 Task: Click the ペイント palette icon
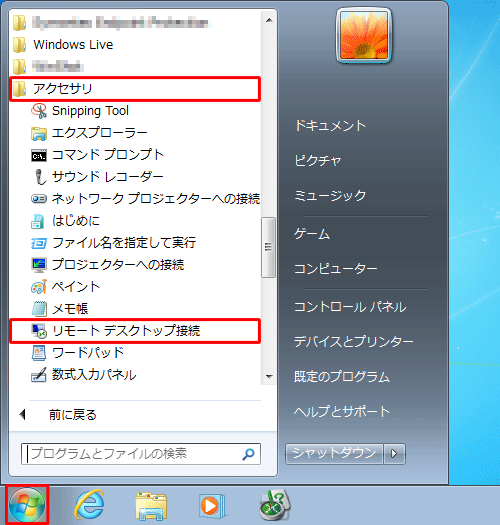[39, 287]
